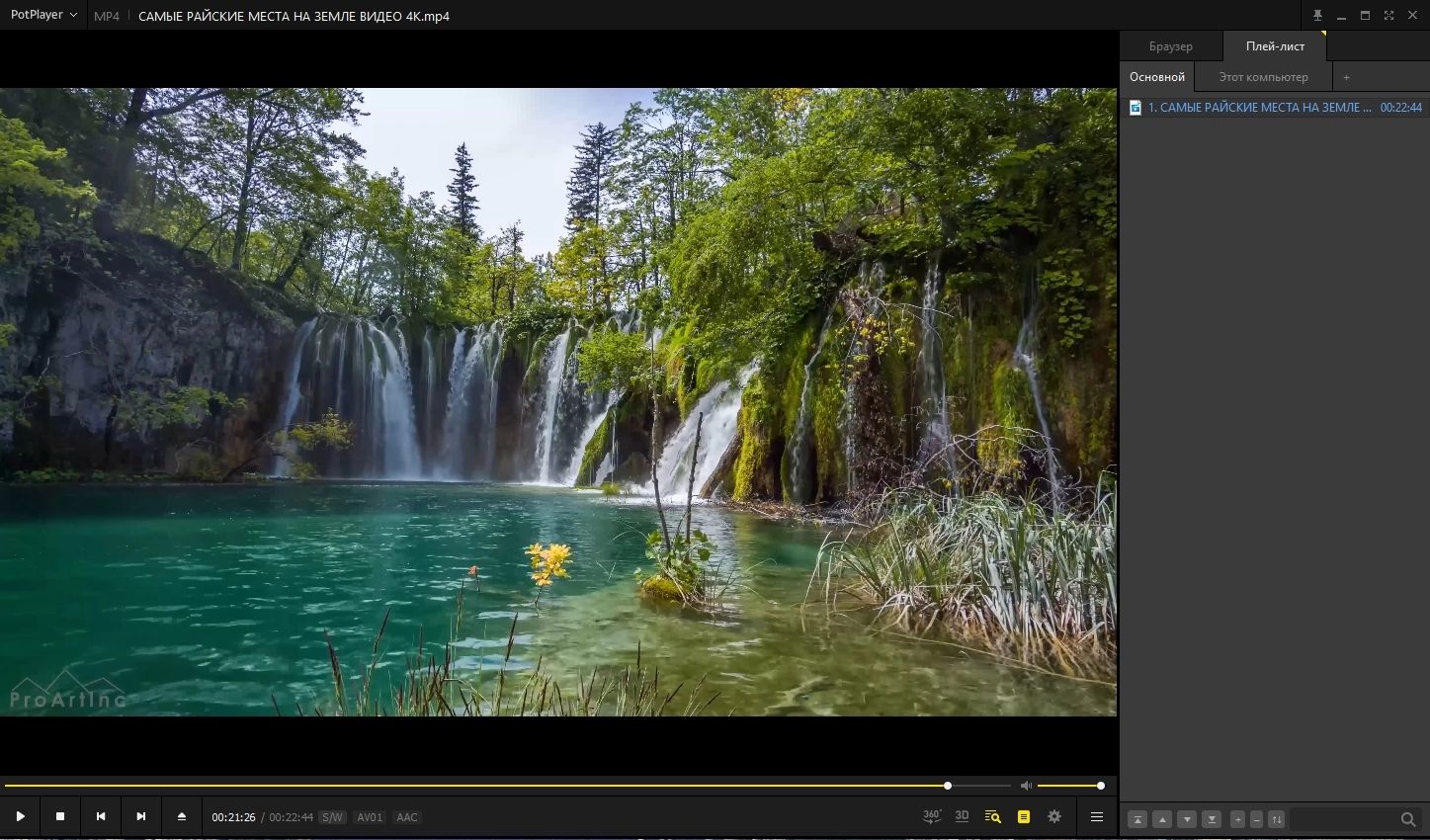Skip to the next track
The image size is (1430, 840).
[141, 816]
